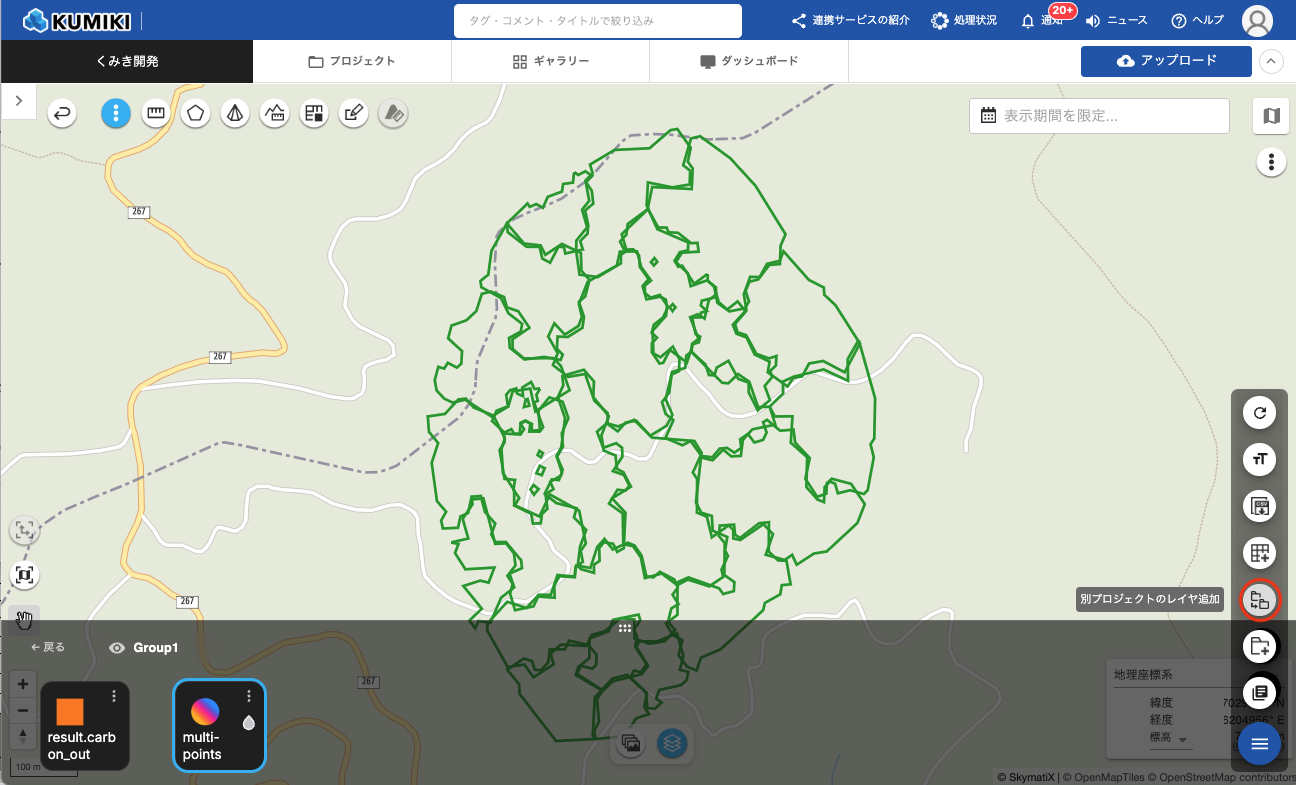The width and height of the screenshot is (1296, 785).
Task: Select the ruler distance measurement tool
Action: [x=155, y=114]
